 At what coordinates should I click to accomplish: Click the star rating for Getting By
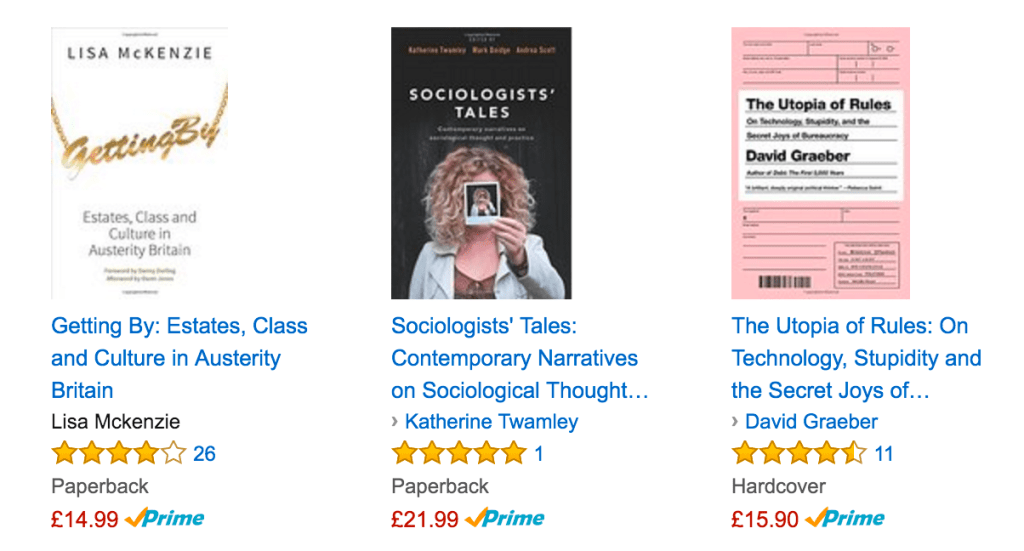tap(119, 454)
